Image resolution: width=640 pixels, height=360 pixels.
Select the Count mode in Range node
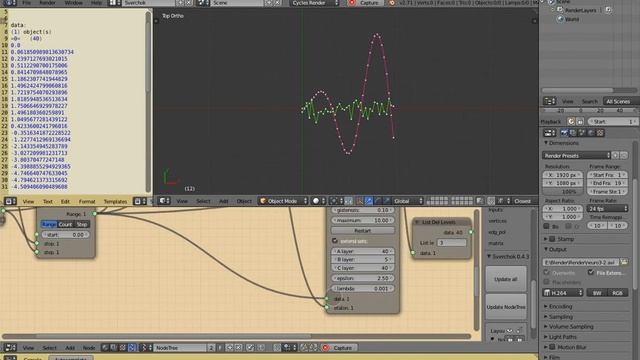click(65, 224)
